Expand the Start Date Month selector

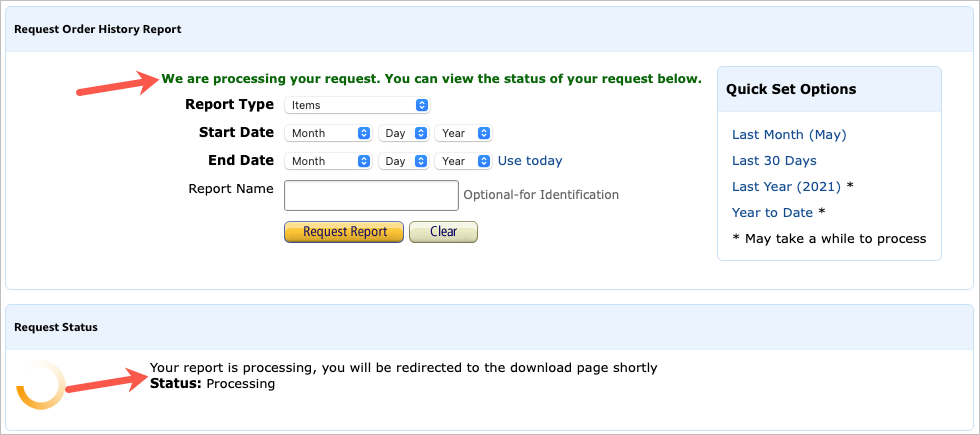point(329,133)
